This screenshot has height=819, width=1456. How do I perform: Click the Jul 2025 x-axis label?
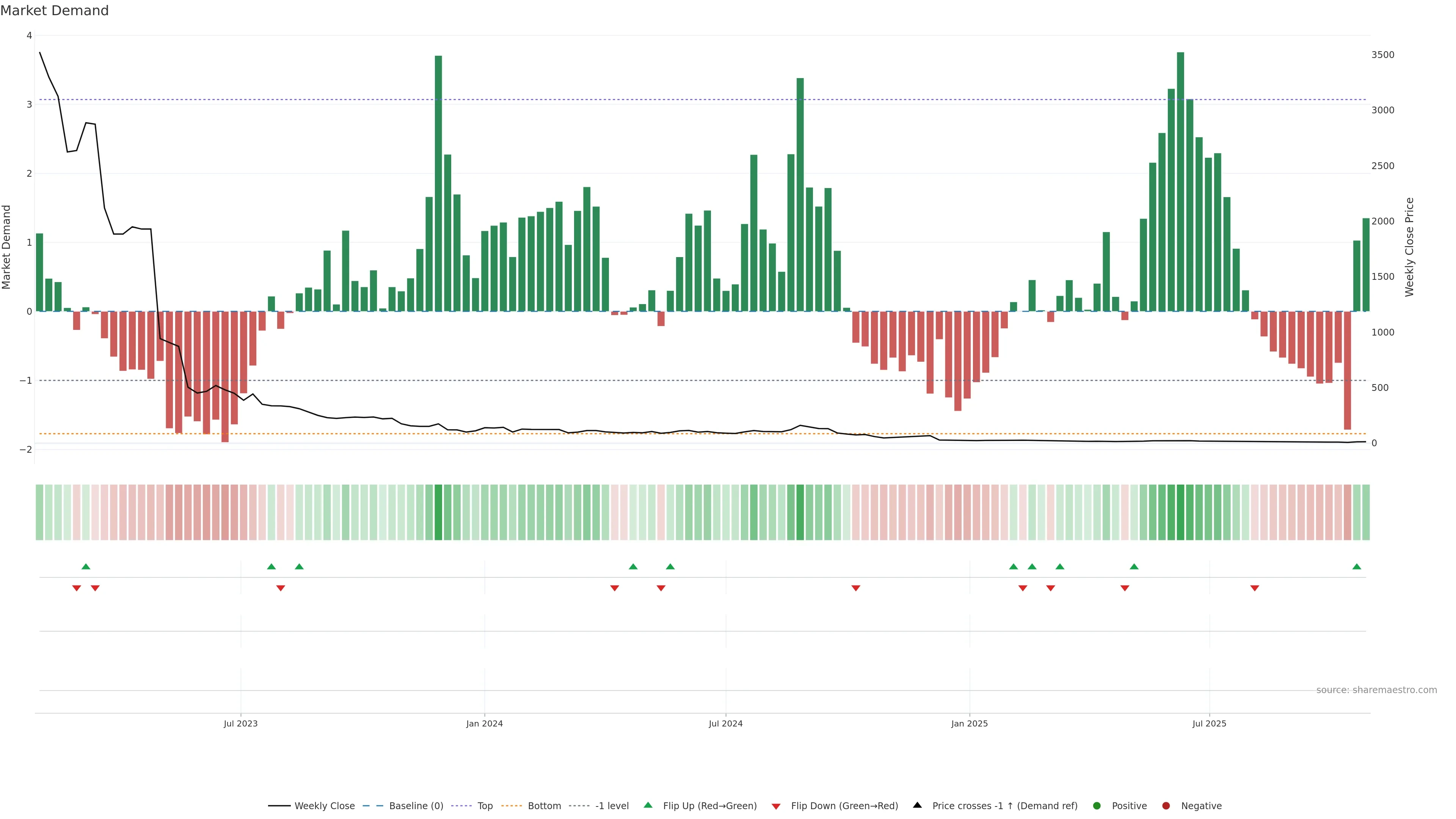pyautogui.click(x=1210, y=723)
